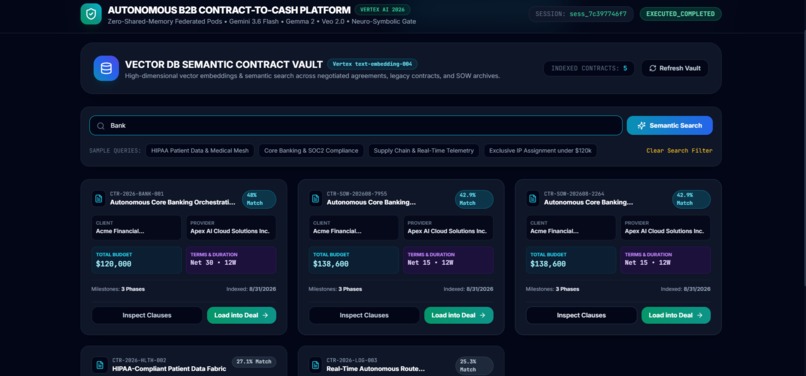Click 42.9% Match badge on 2264 card
806x376 pixels.
(691, 199)
